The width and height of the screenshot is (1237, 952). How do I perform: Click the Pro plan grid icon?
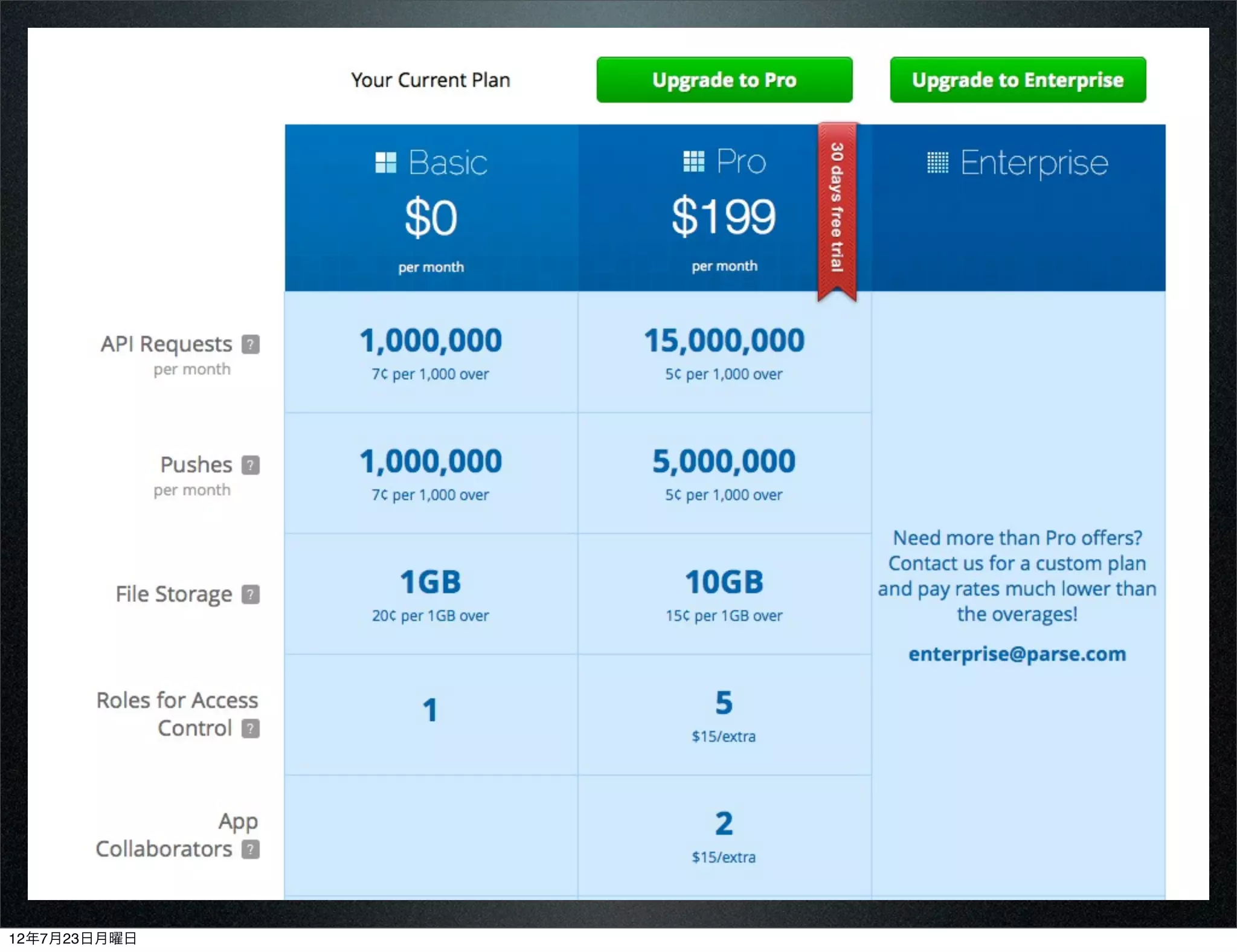click(x=693, y=161)
